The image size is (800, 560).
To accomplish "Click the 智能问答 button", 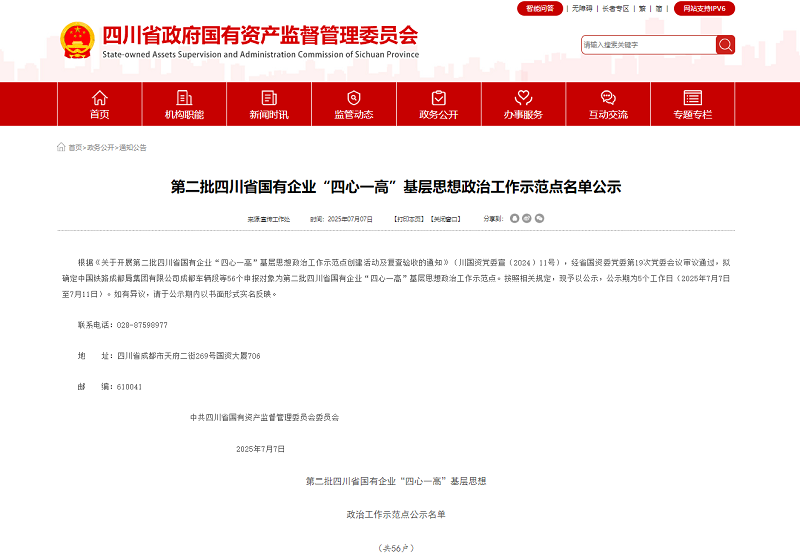I will tap(539, 8).
